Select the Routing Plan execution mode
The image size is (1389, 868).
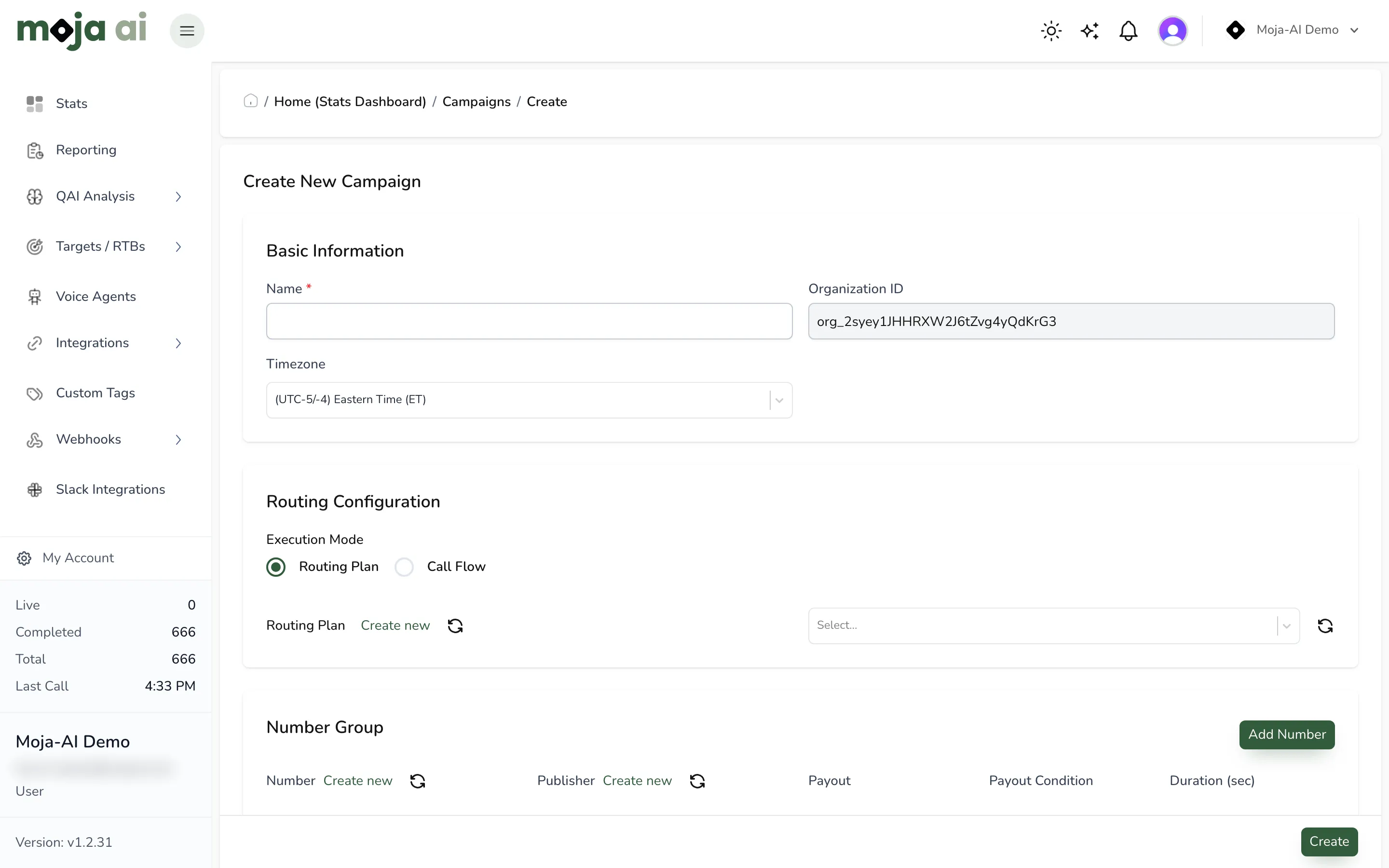pyautogui.click(x=276, y=567)
